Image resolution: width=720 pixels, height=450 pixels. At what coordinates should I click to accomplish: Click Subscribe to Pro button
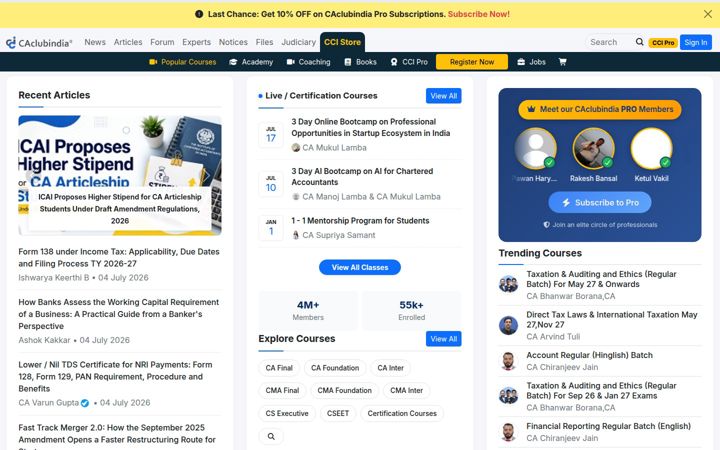pos(600,202)
